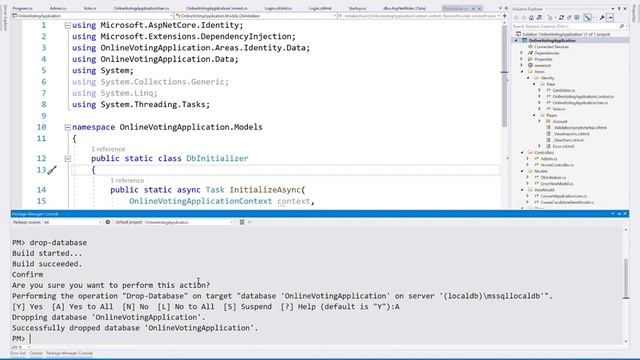Select HomeController.cs in Solution Explorer

pos(557,165)
